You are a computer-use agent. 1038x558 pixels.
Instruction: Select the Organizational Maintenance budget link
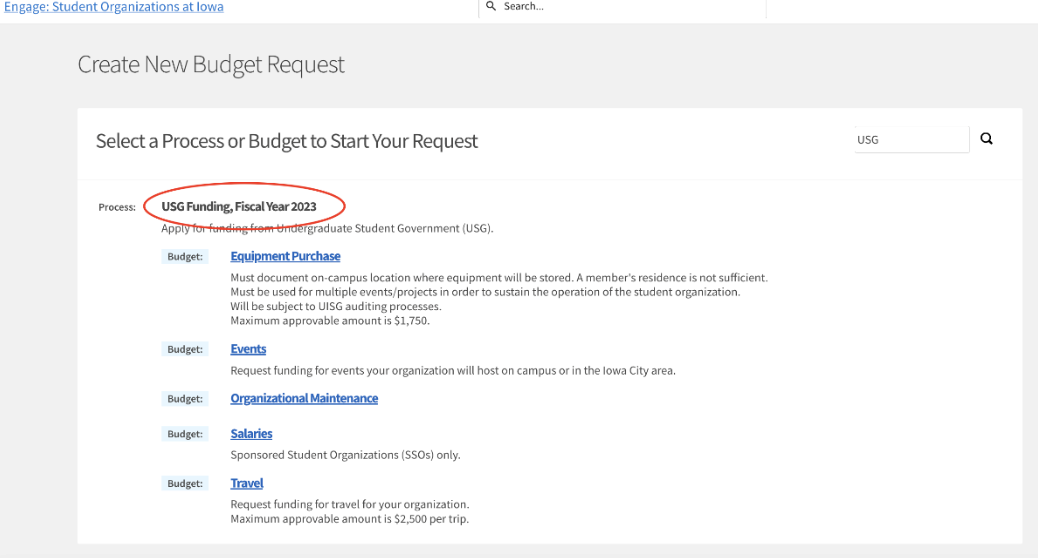point(304,398)
